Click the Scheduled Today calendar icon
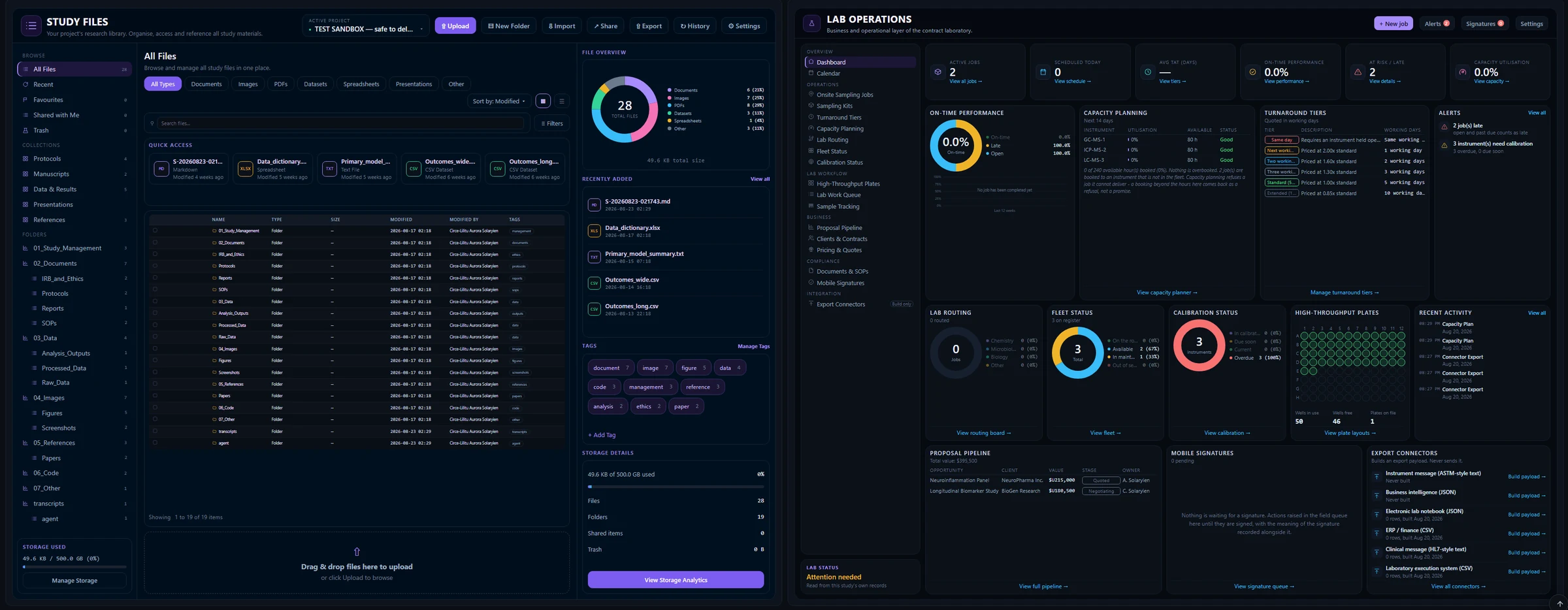The image size is (1568, 610). 1043,72
